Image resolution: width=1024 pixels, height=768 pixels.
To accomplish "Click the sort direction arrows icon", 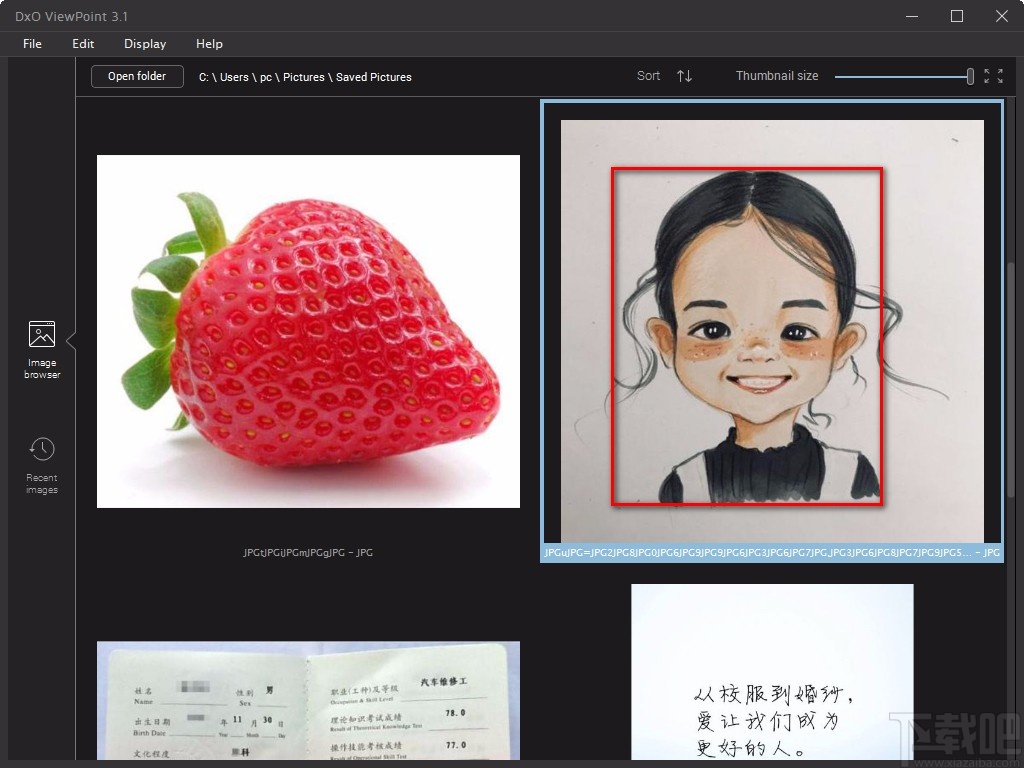I will (684, 76).
